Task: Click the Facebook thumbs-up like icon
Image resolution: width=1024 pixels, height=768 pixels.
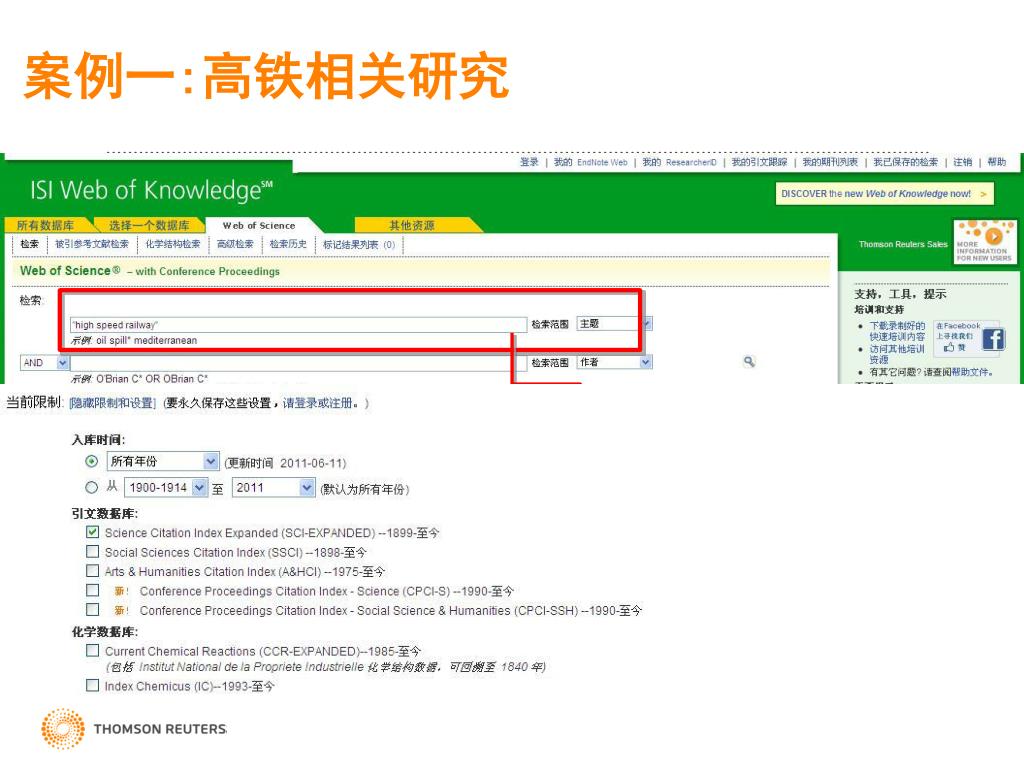Action: coord(949,347)
